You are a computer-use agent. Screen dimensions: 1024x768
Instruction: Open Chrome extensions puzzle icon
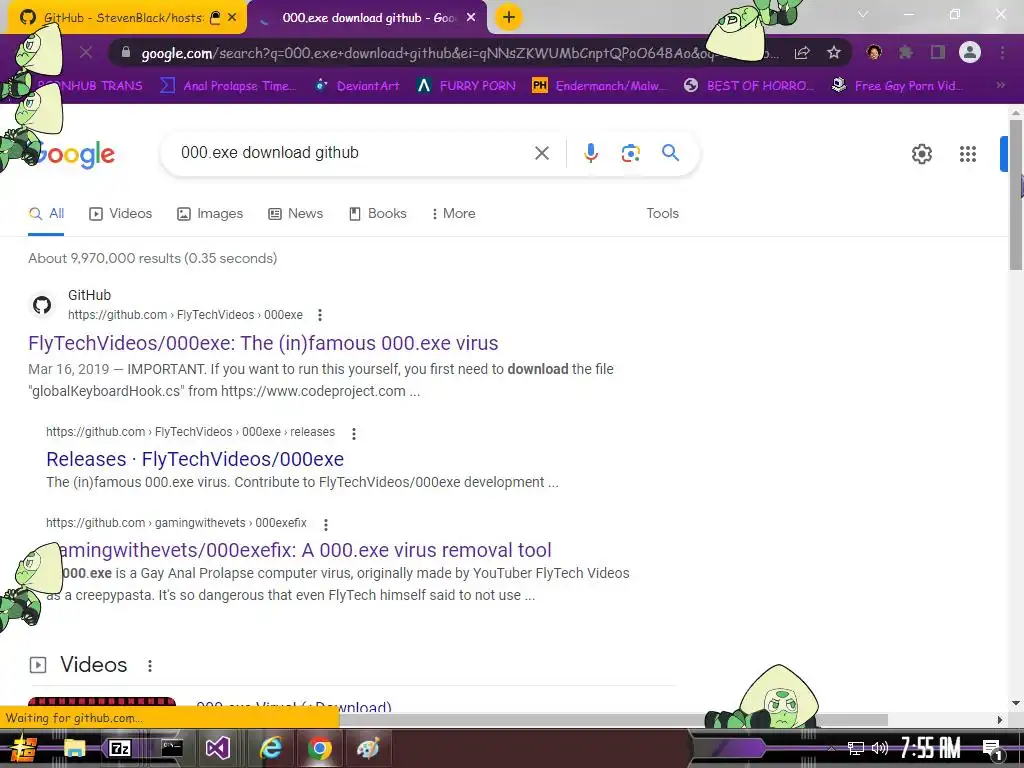(x=905, y=52)
